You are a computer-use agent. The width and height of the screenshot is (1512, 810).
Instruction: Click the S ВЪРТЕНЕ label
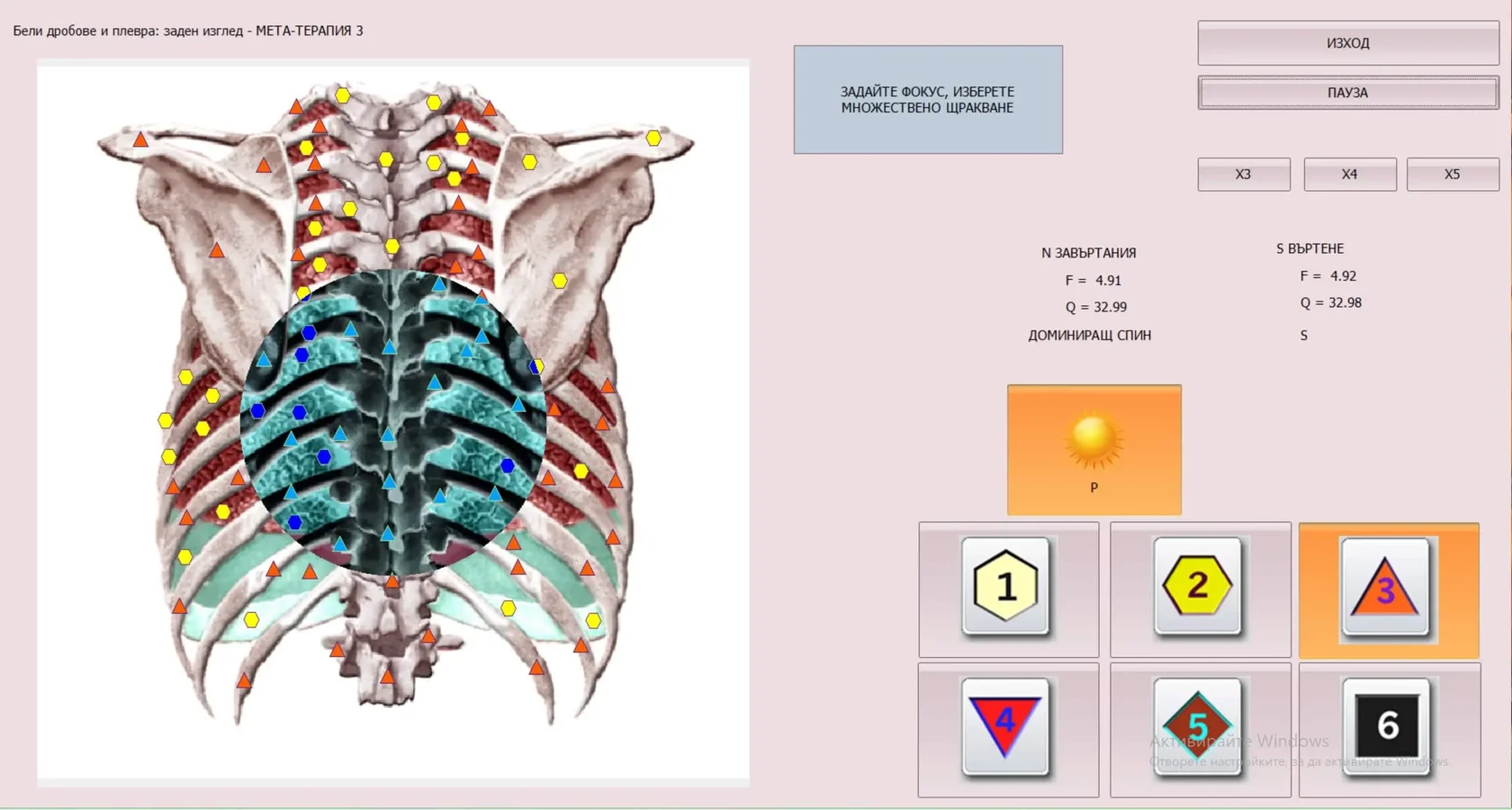coord(1309,248)
